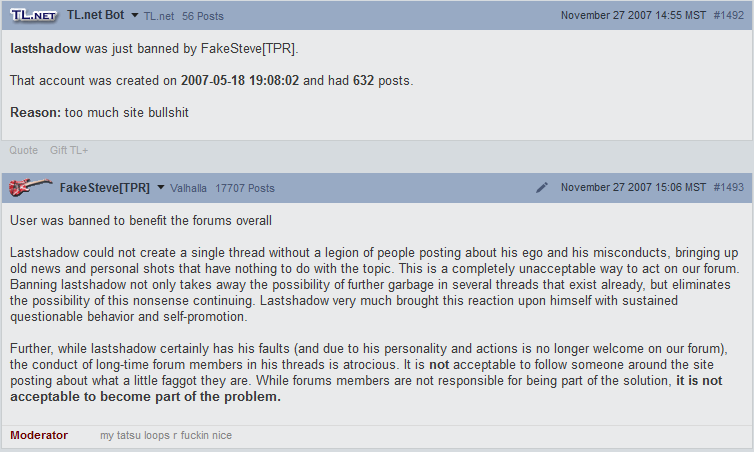Click the signature text about tatsu loops
This screenshot has height=452, width=754.
coord(168,435)
